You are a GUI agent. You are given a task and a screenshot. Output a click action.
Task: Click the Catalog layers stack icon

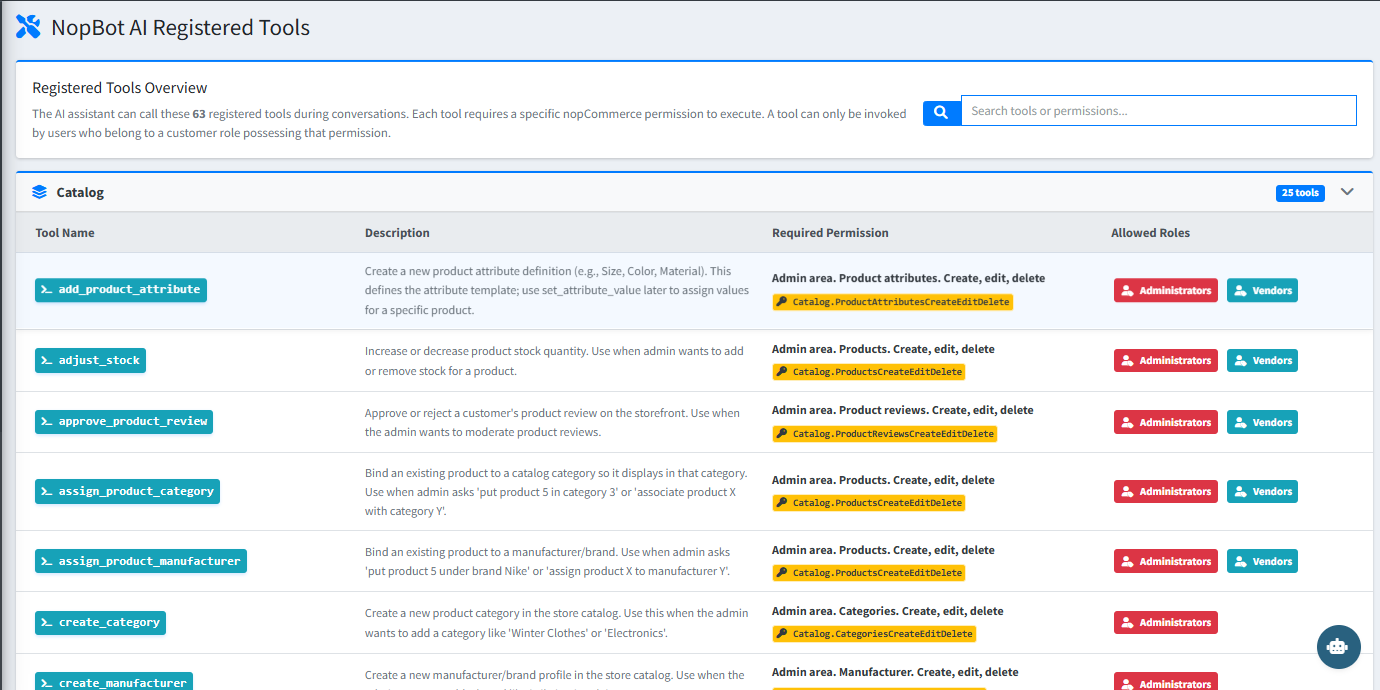coord(40,192)
